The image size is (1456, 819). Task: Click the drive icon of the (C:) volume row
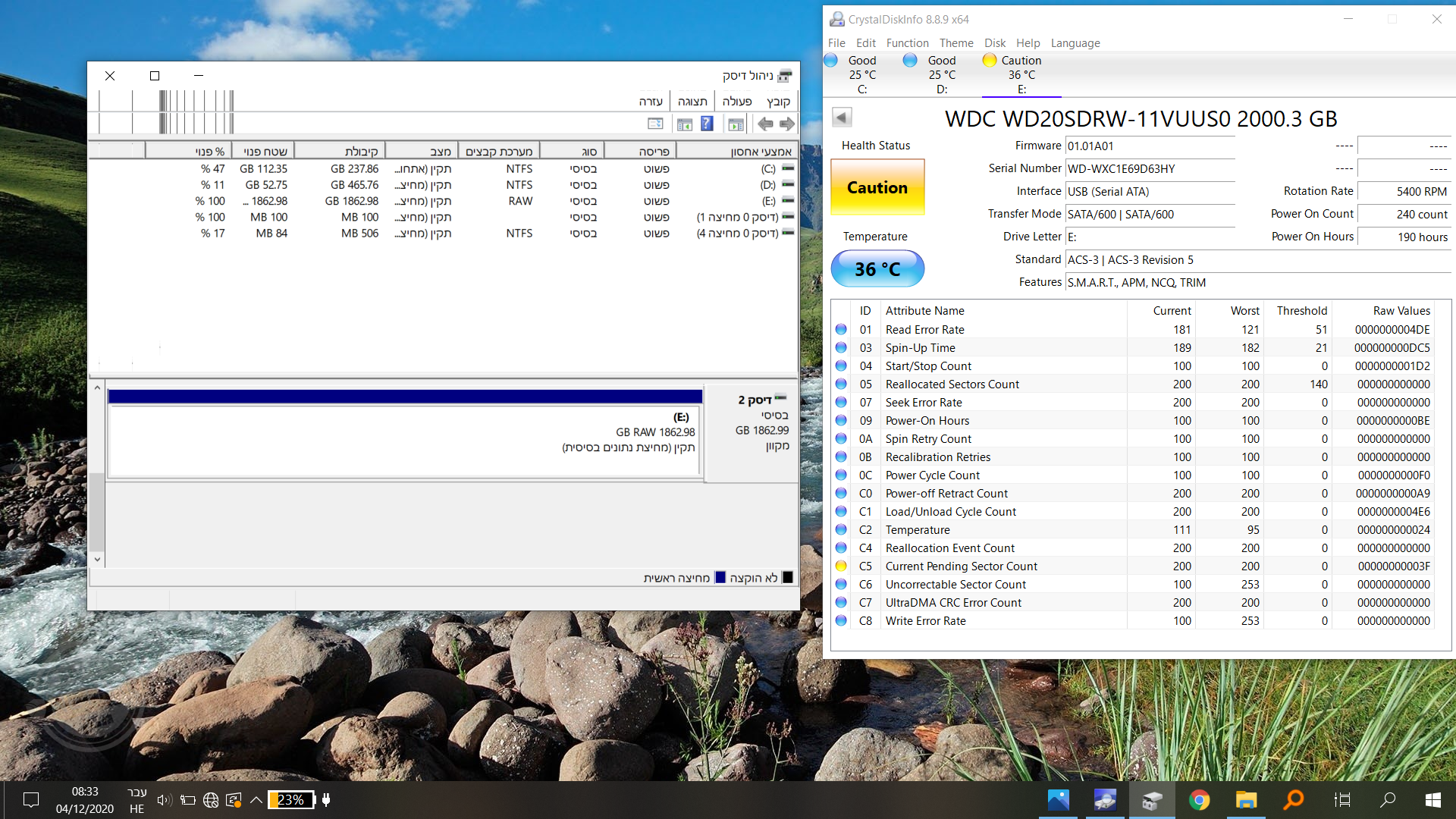(788, 168)
